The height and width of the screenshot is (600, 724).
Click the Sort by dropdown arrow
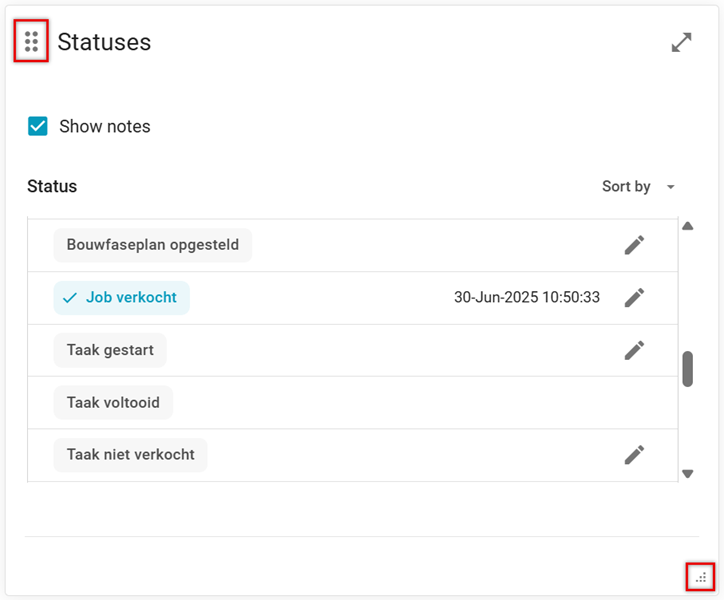[x=671, y=187]
